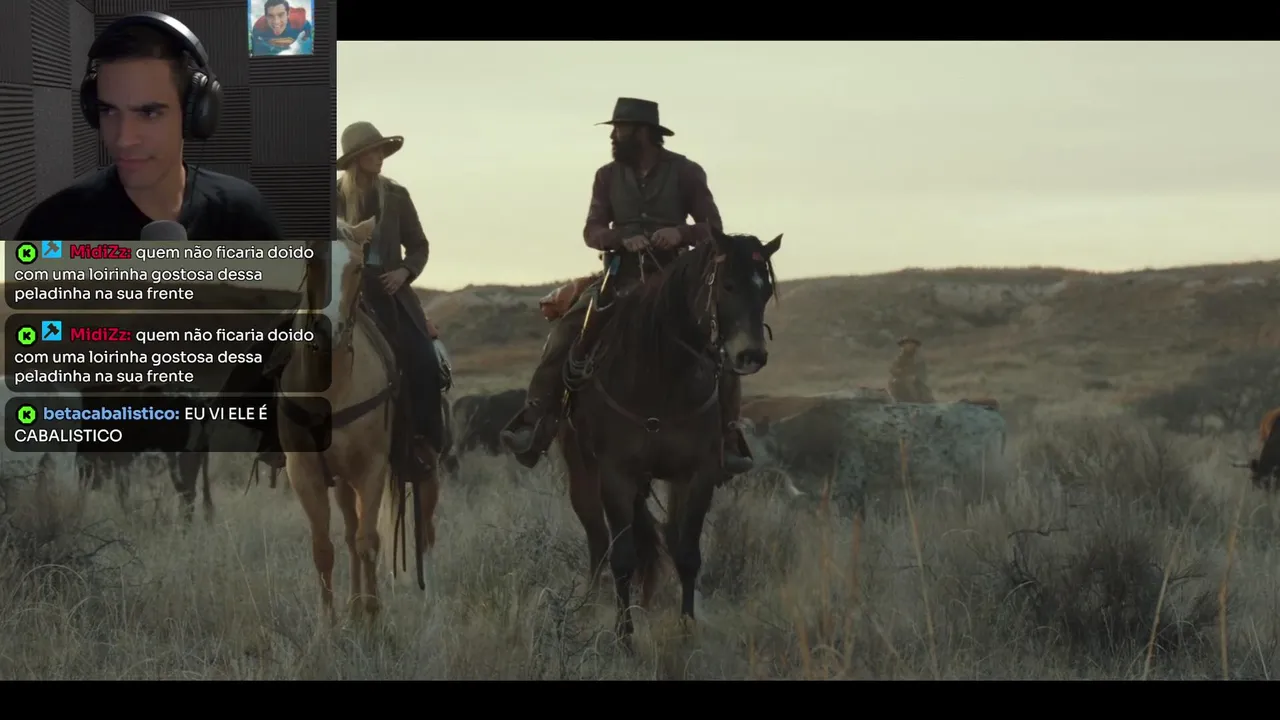
Task: Click the blue badge in the upper MidiZz message
Action: pyautogui.click(x=52, y=250)
